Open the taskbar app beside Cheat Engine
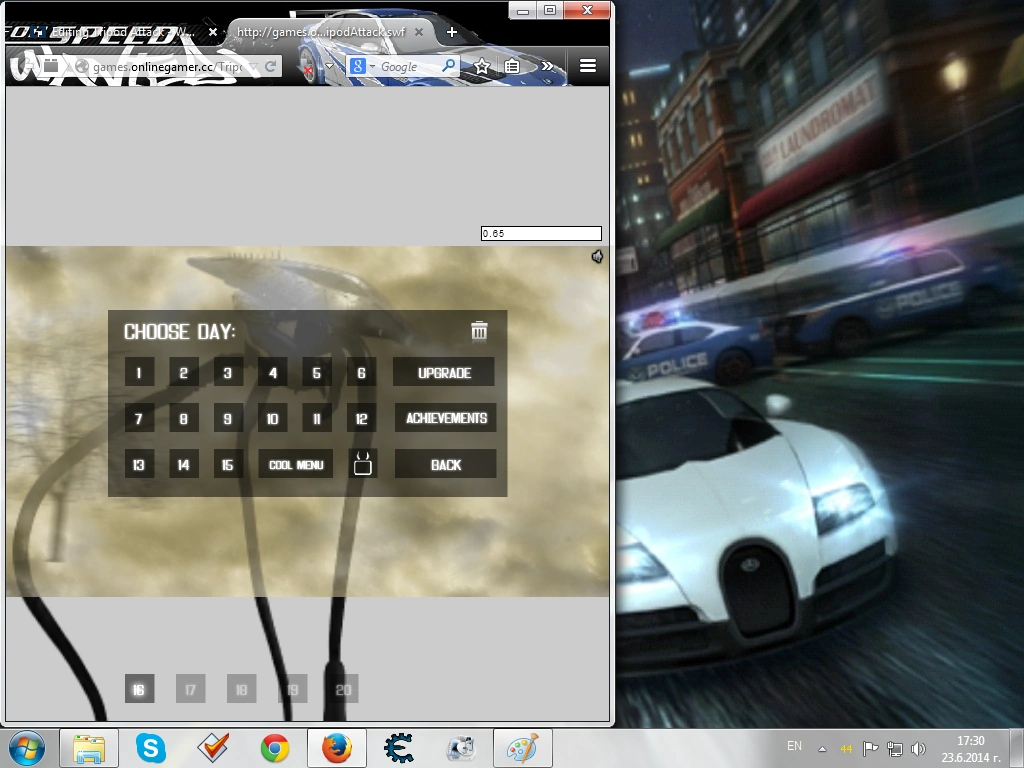The height and width of the screenshot is (768, 1024). [x=461, y=748]
